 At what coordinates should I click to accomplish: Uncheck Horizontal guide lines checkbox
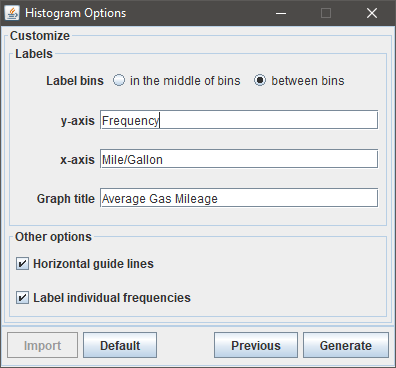(x=22, y=264)
